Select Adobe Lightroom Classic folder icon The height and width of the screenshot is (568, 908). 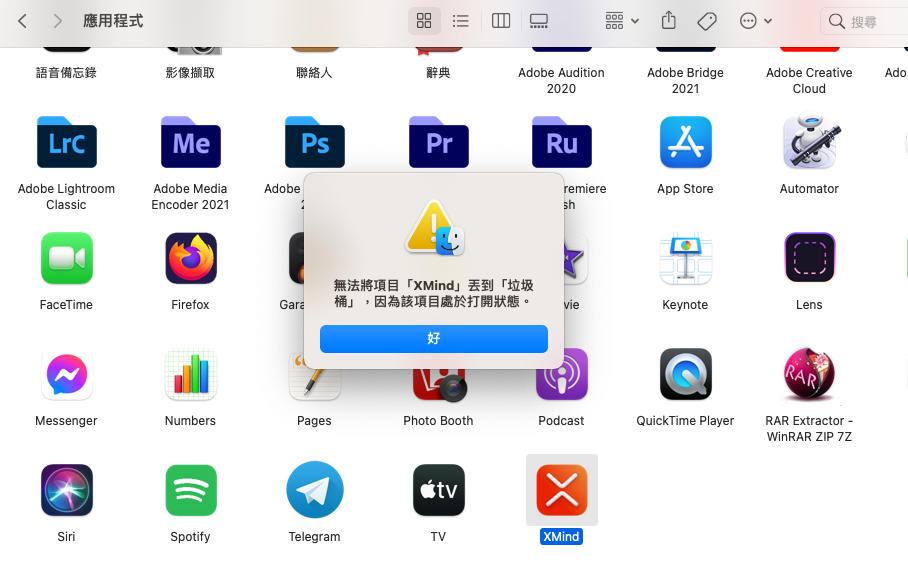pos(67,142)
